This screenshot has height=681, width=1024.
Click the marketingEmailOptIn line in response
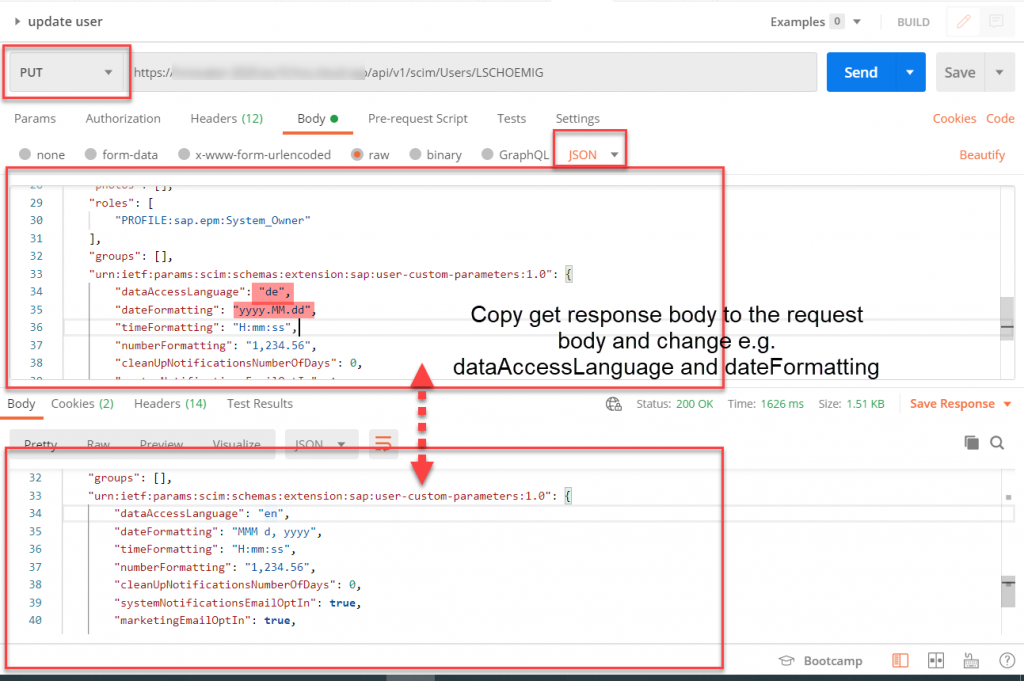[x=205, y=620]
